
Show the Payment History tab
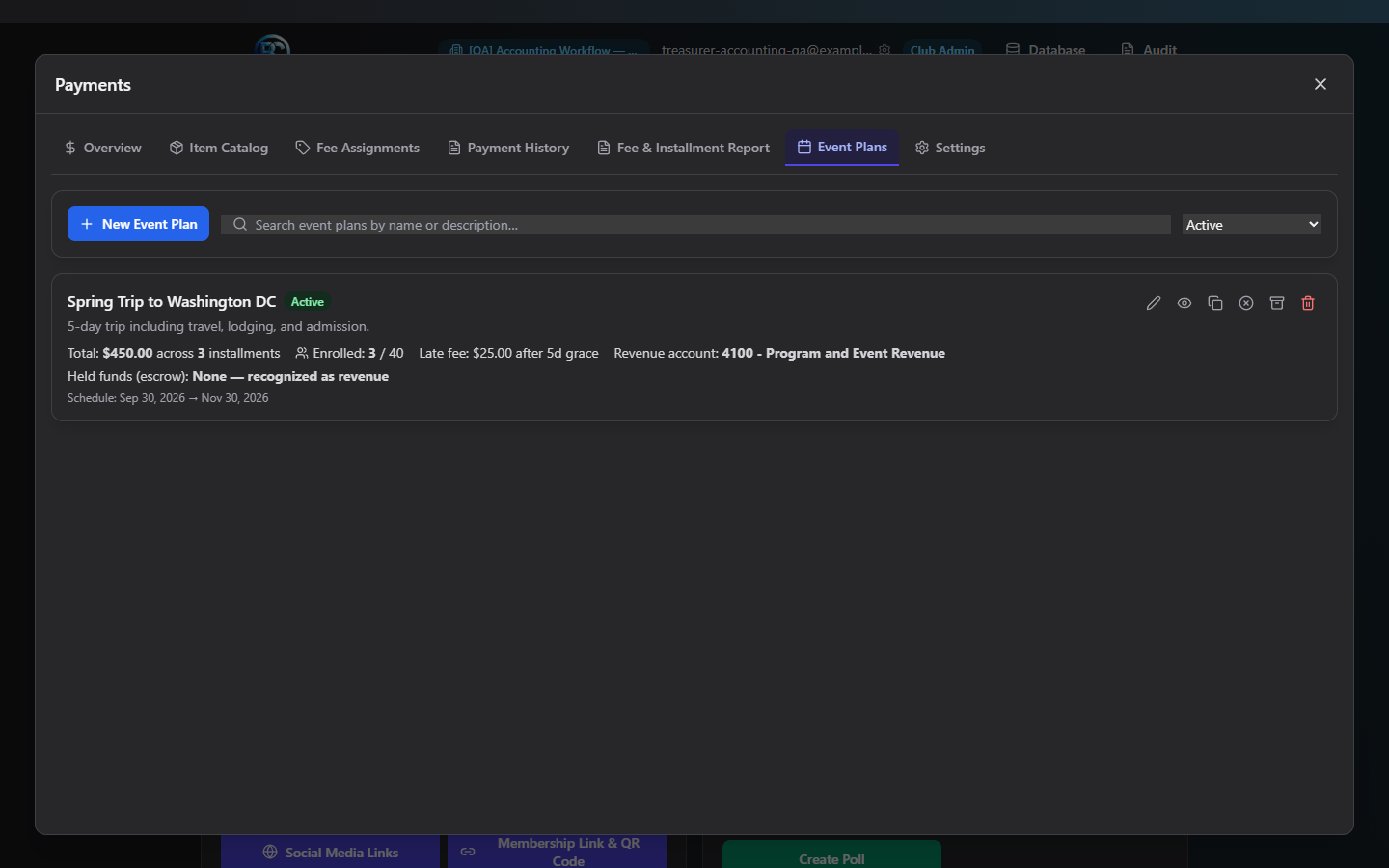pyautogui.click(x=508, y=148)
